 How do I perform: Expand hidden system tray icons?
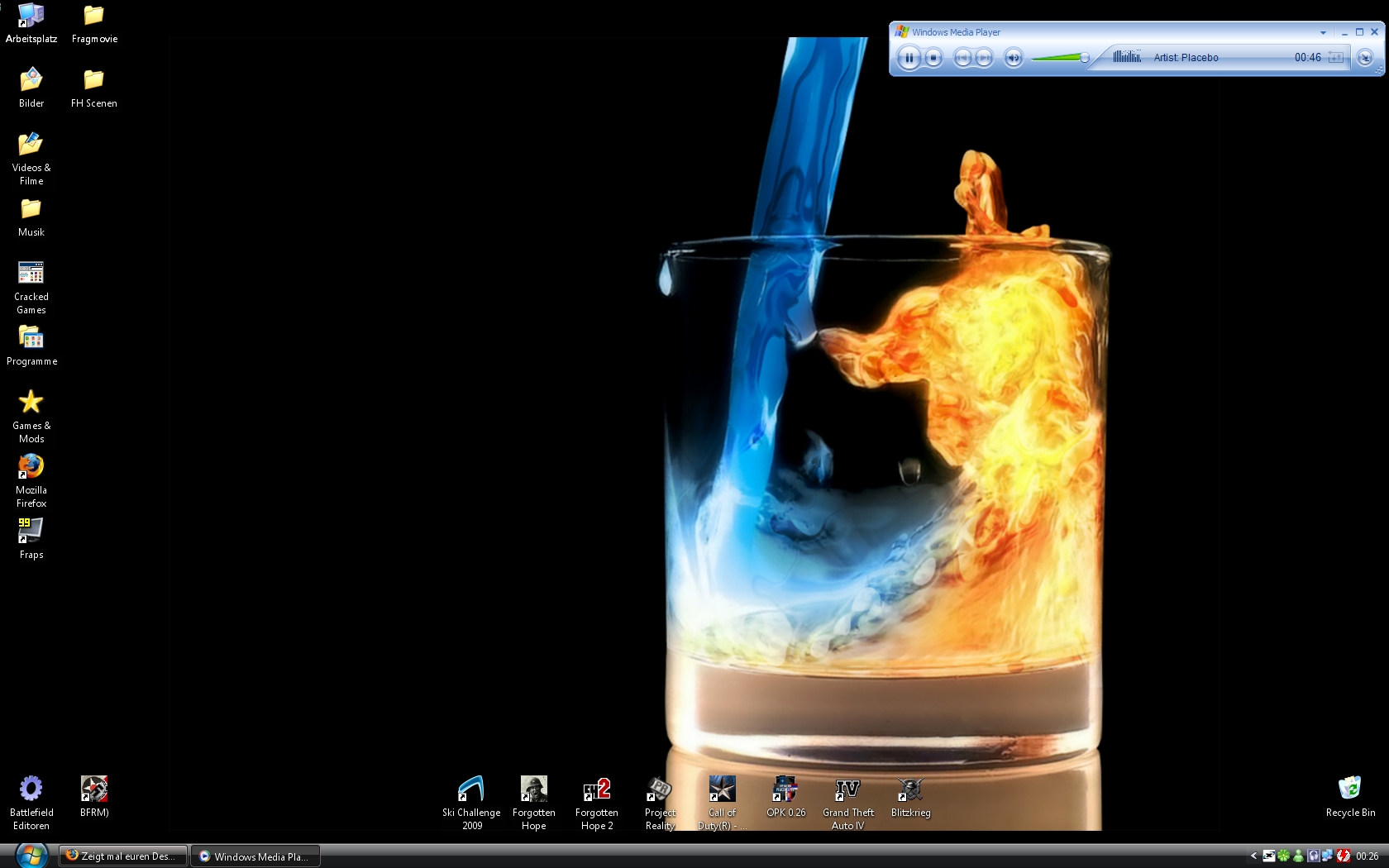tap(1253, 856)
